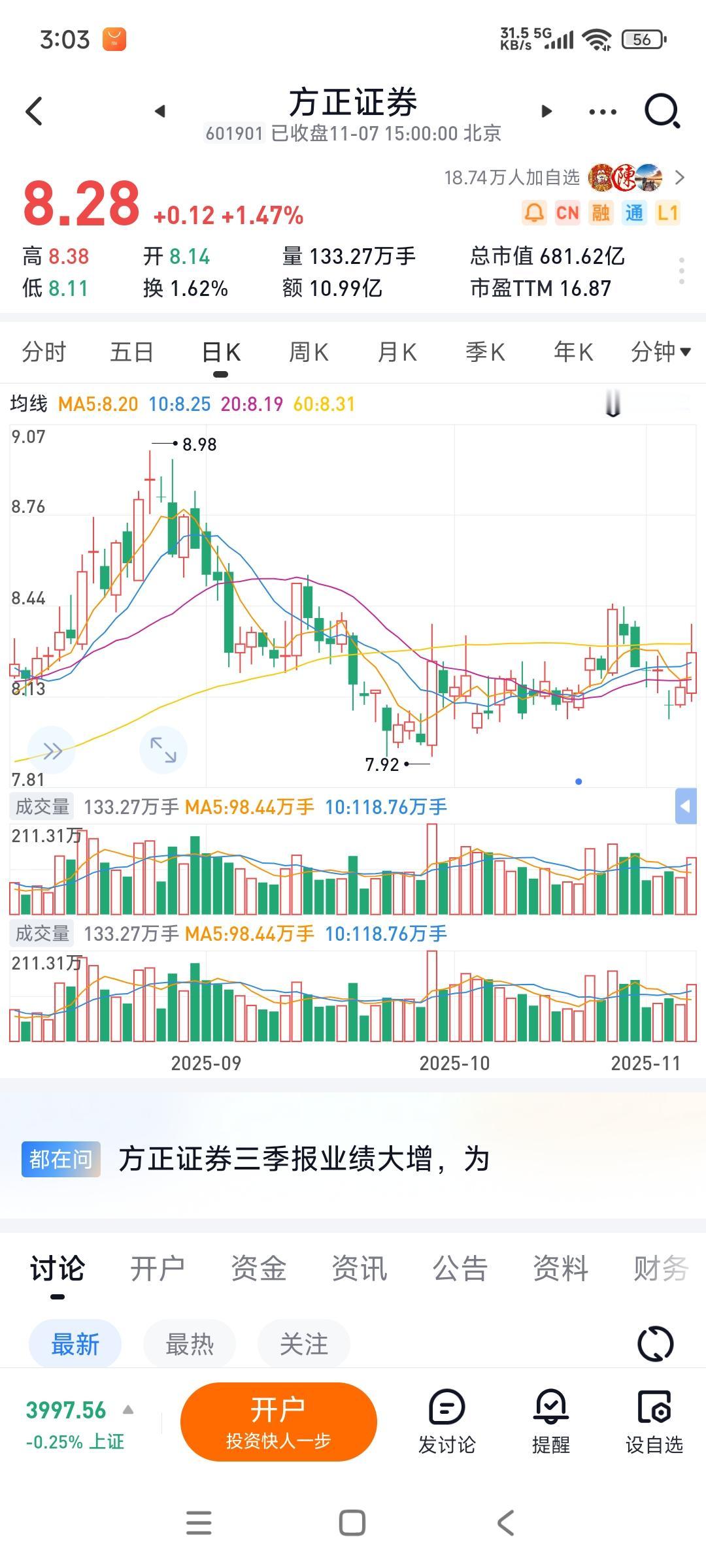
Task: Select the 讨论 tab
Action: pos(58,1268)
